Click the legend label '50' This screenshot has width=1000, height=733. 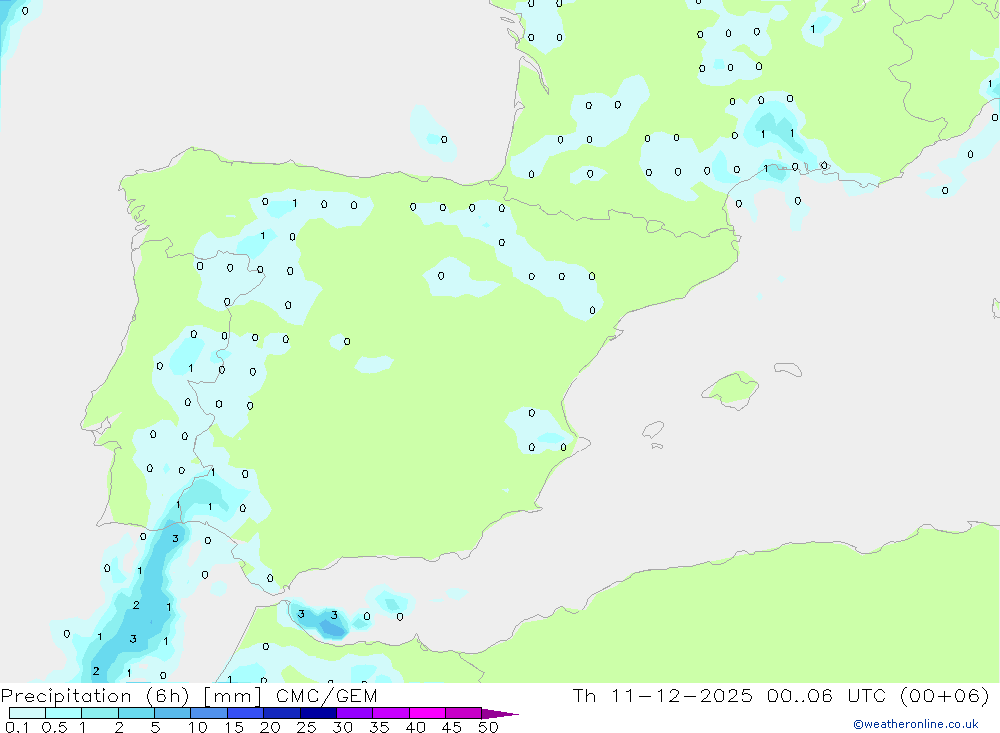[x=488, y=727]
